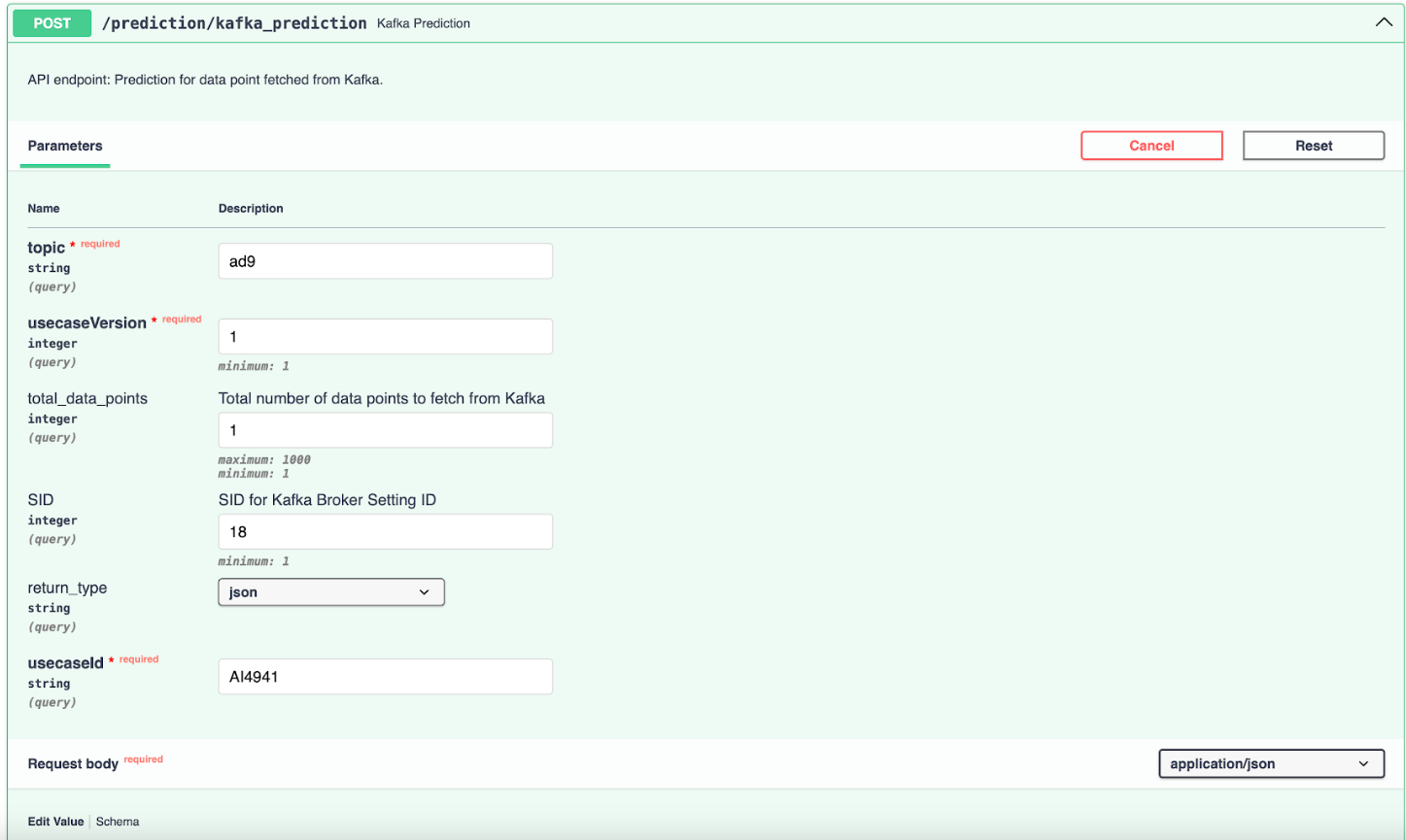This screenshot has height=840, width=1406.
Task: Click the Reset button
Action: [1313, 145]
